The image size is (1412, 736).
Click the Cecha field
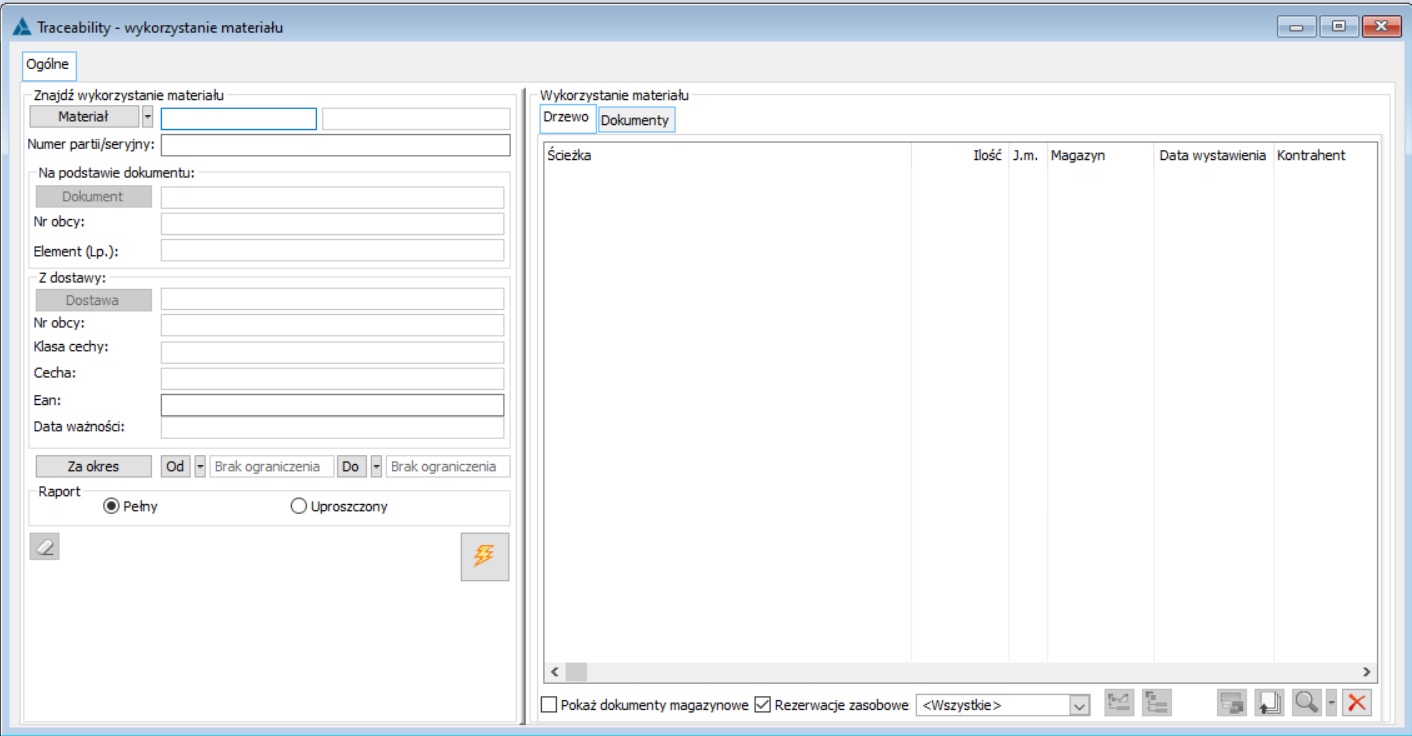(x=332, y=378)
